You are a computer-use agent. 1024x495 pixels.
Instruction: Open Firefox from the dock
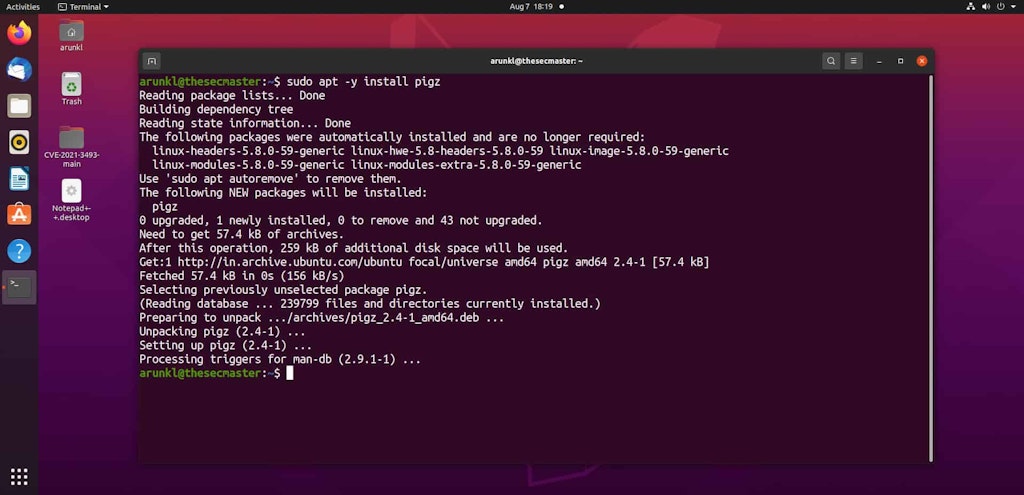[19, 33]
